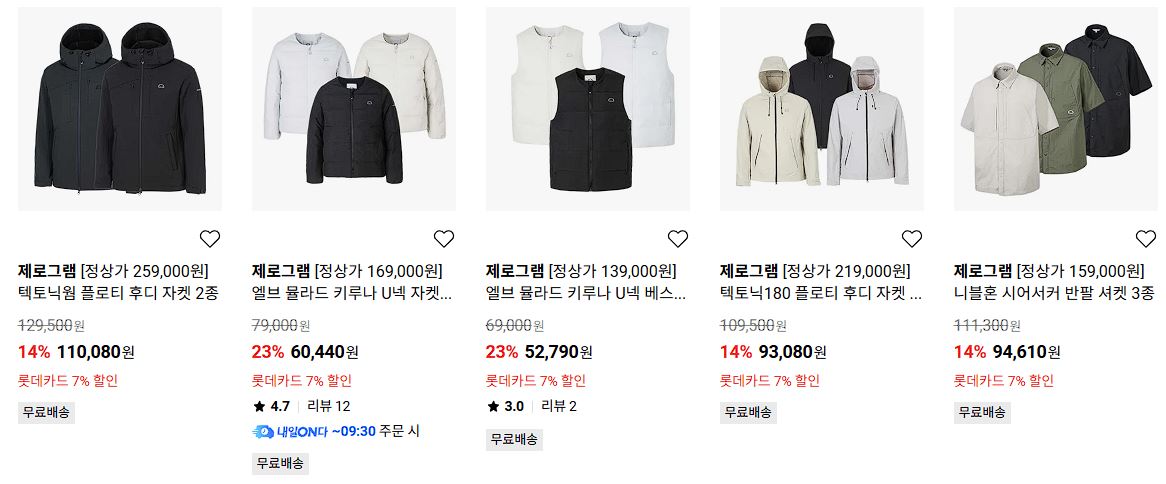Toggle wishlist heart for 텍토닉웜 플로티 후디 자켓 2종
The height and width of the screenshot is (484, 1166).
(x=210, y=239)
